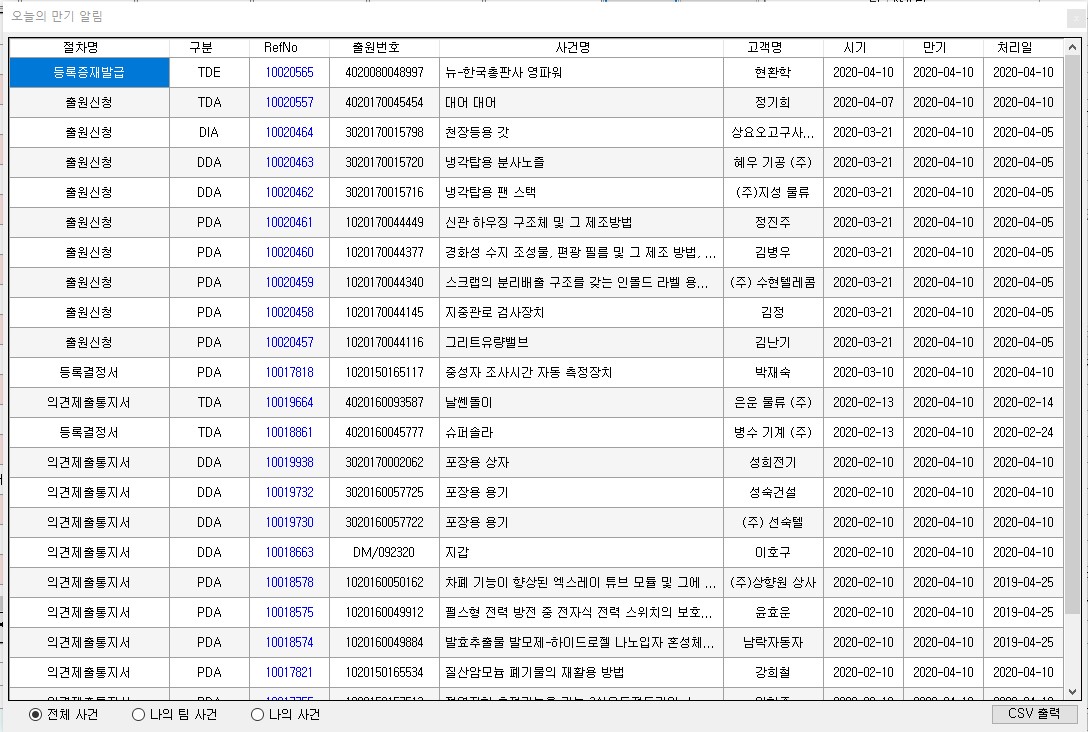1088x732 pixels.
Task: Click case name 지중관로 검사장치
Action: coord(494,312)
